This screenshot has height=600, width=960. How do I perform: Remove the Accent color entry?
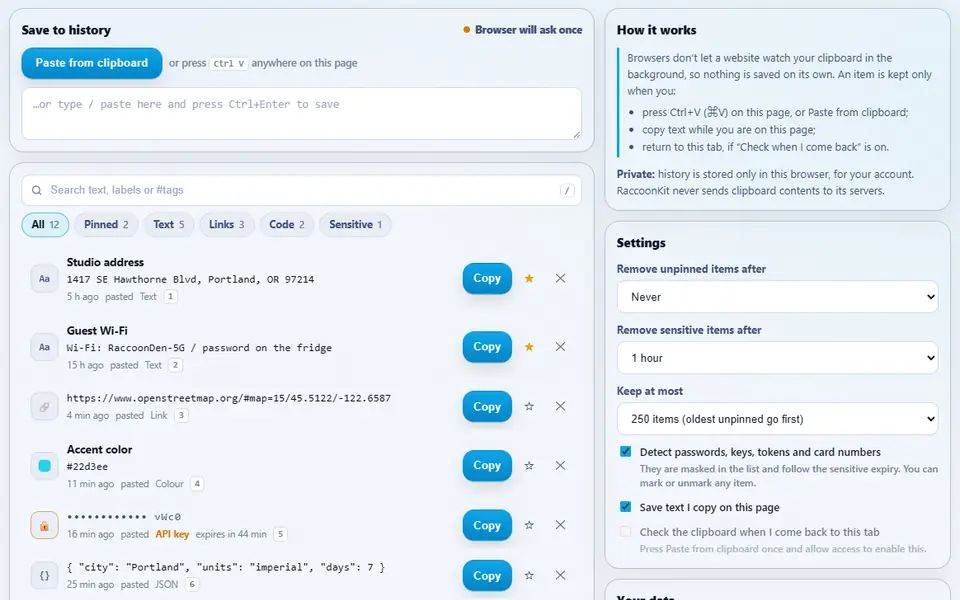pyautogui.click(x=560, y=465)
